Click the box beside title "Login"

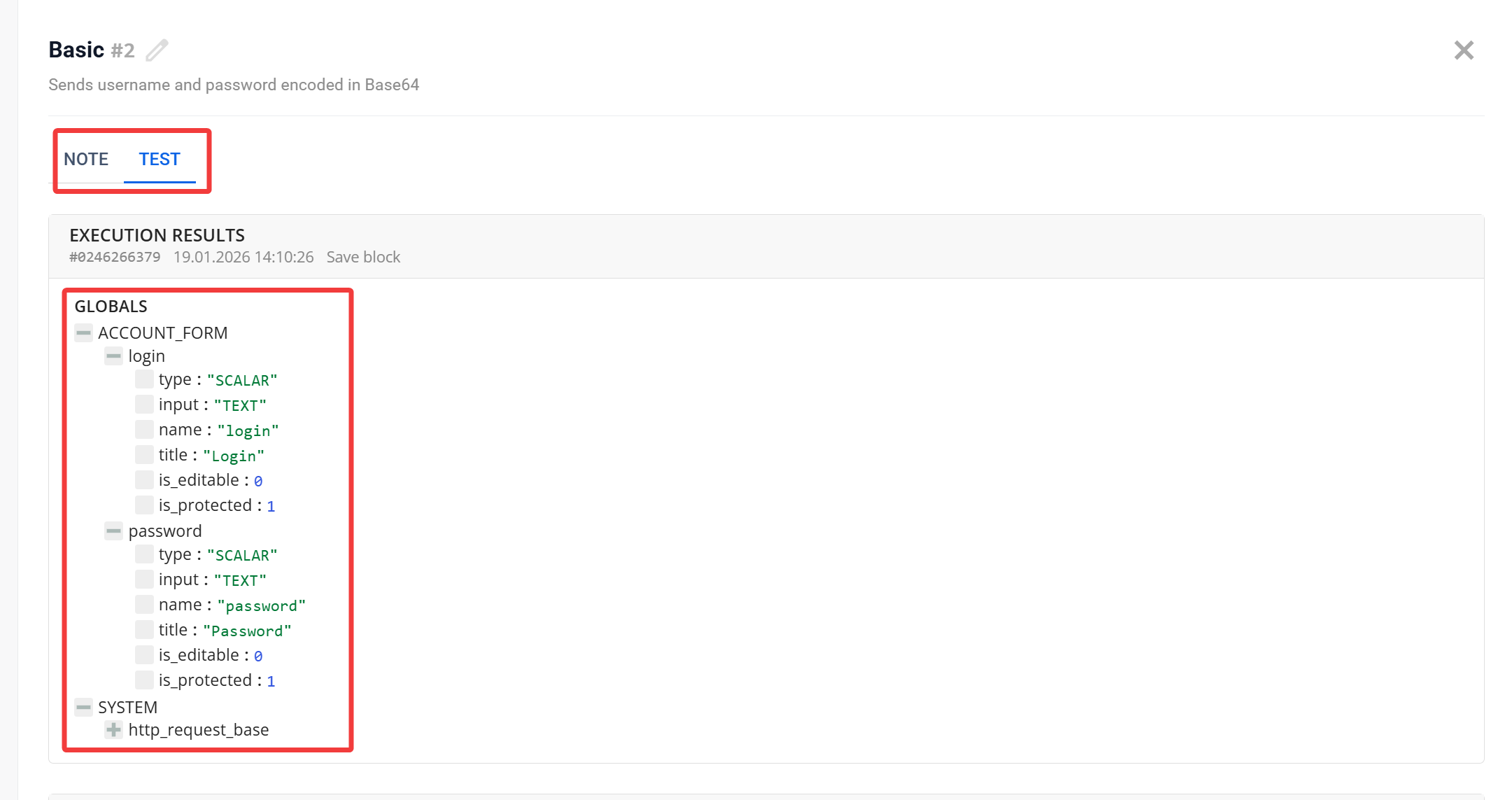coord(144,455)
